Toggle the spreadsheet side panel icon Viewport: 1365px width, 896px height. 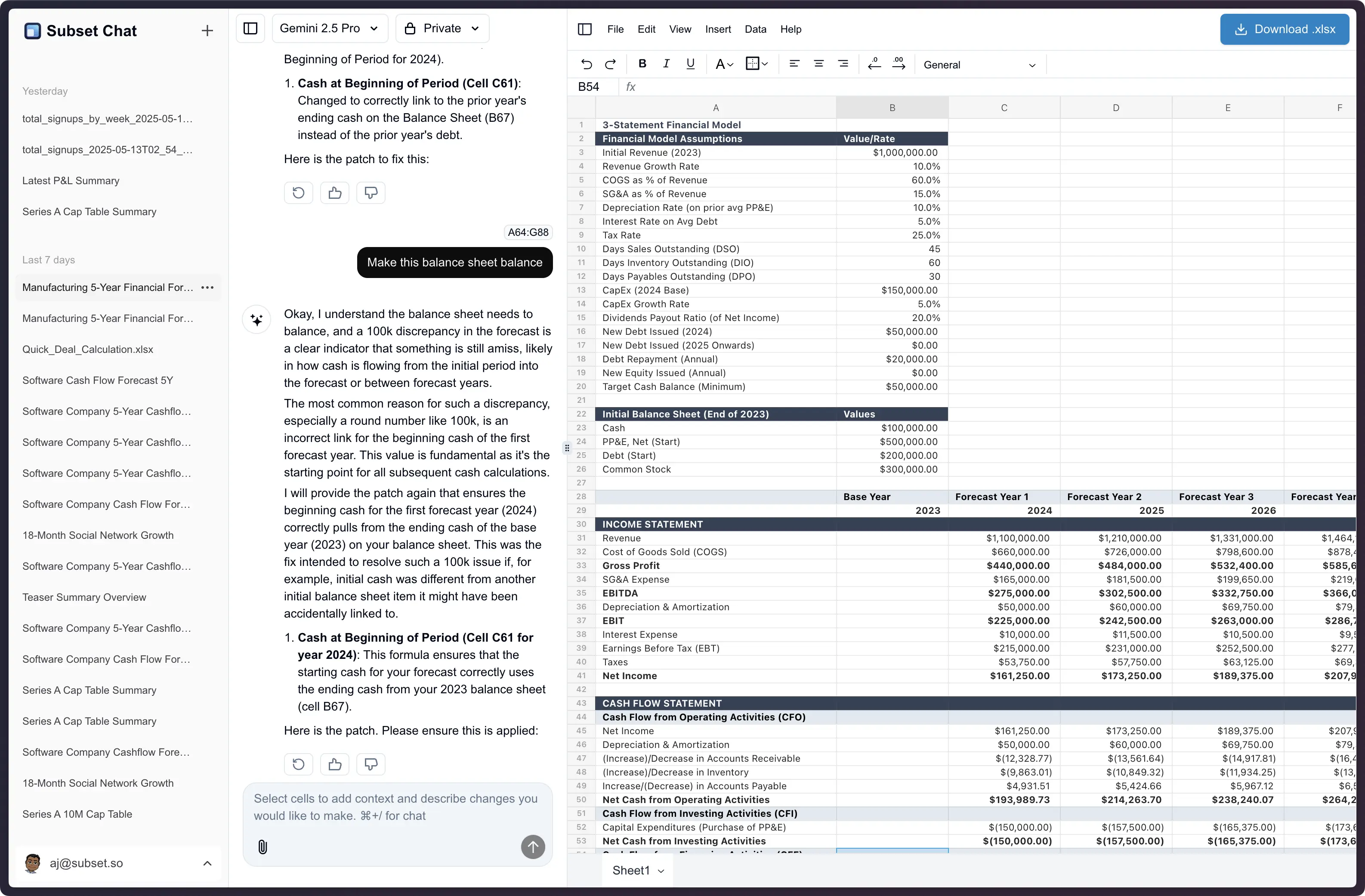[x=584, y=29]
